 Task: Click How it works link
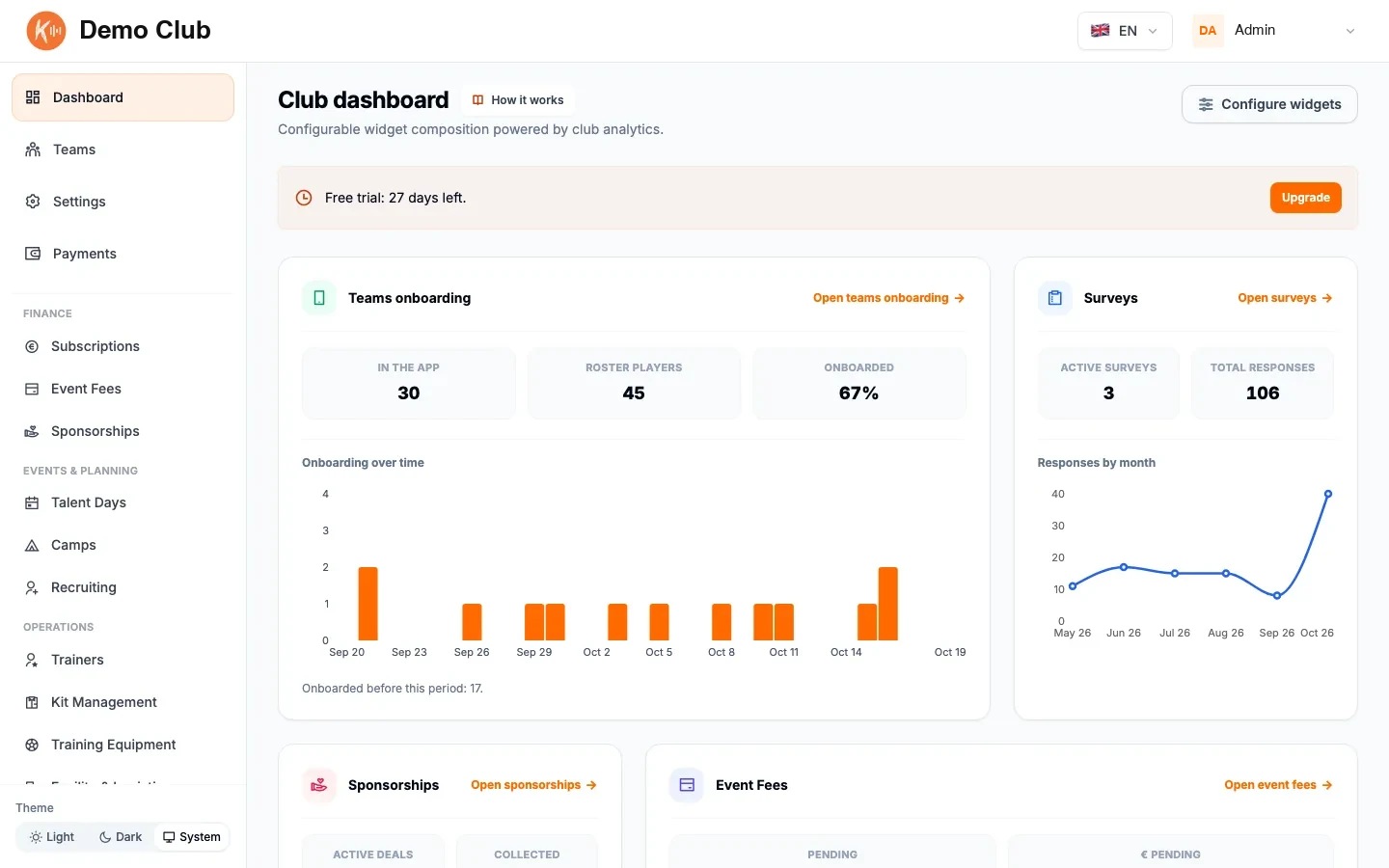[519, 100]
